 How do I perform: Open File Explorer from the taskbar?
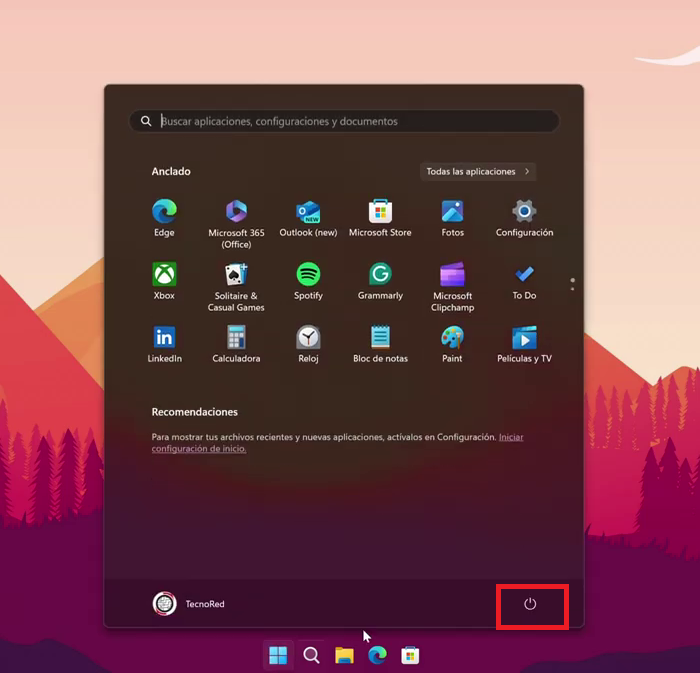[344, 655]
